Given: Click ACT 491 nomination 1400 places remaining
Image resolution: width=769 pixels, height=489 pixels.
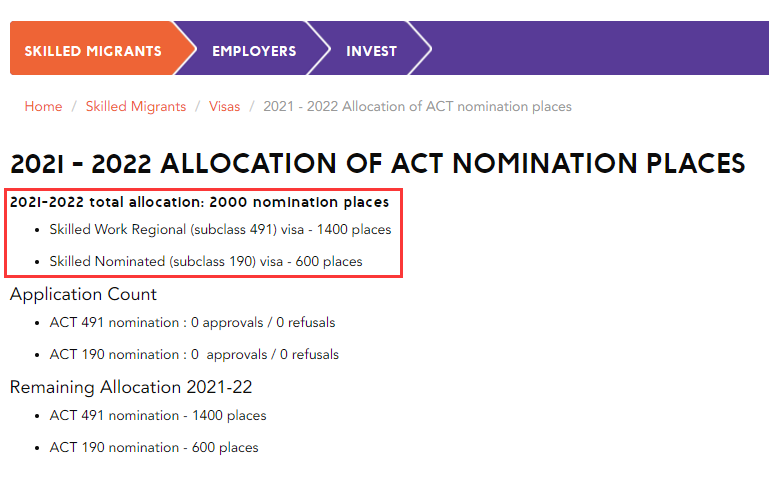Looking at the screenshot, I should point(158,415).
